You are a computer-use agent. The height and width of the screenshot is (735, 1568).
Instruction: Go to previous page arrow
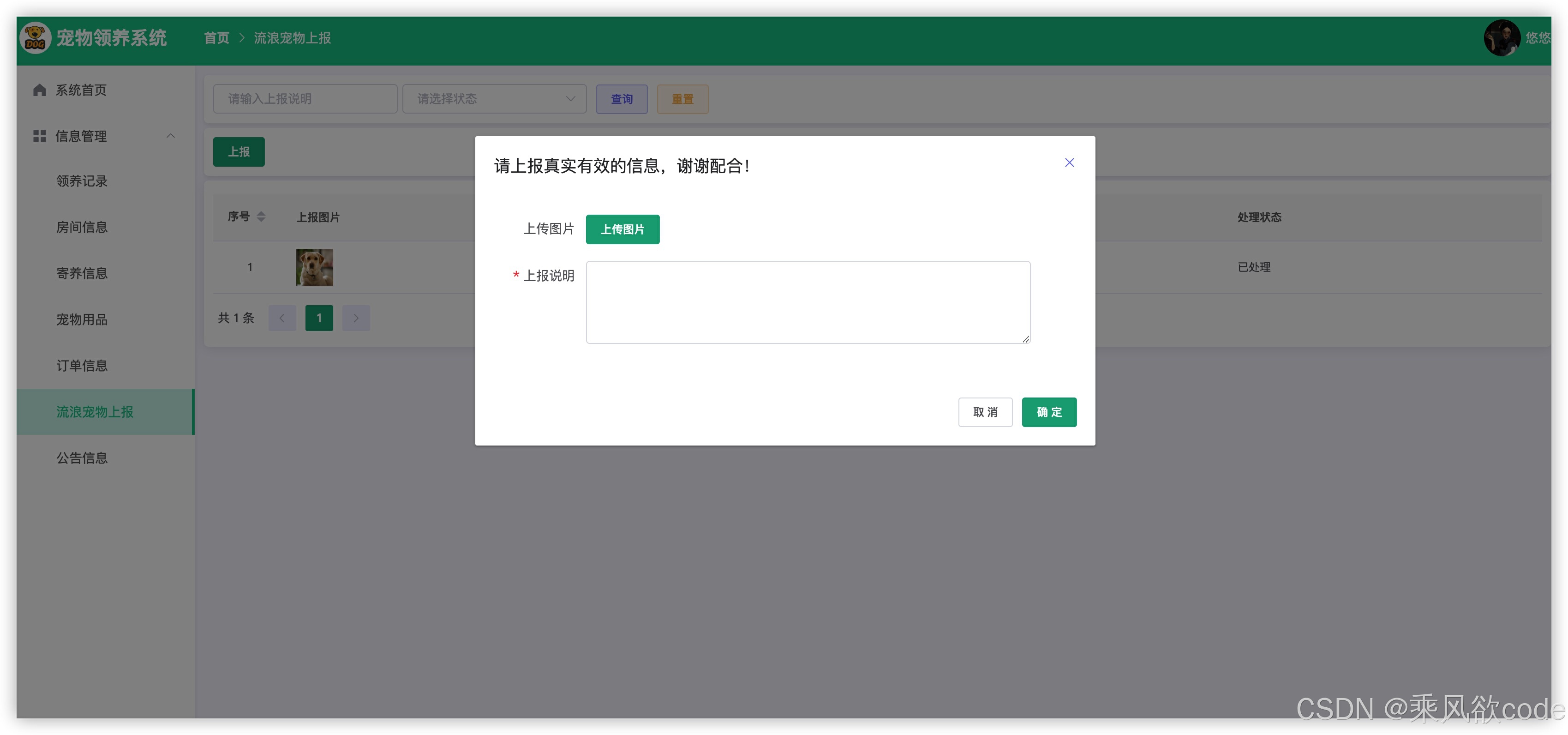click(x=282, y=318)
